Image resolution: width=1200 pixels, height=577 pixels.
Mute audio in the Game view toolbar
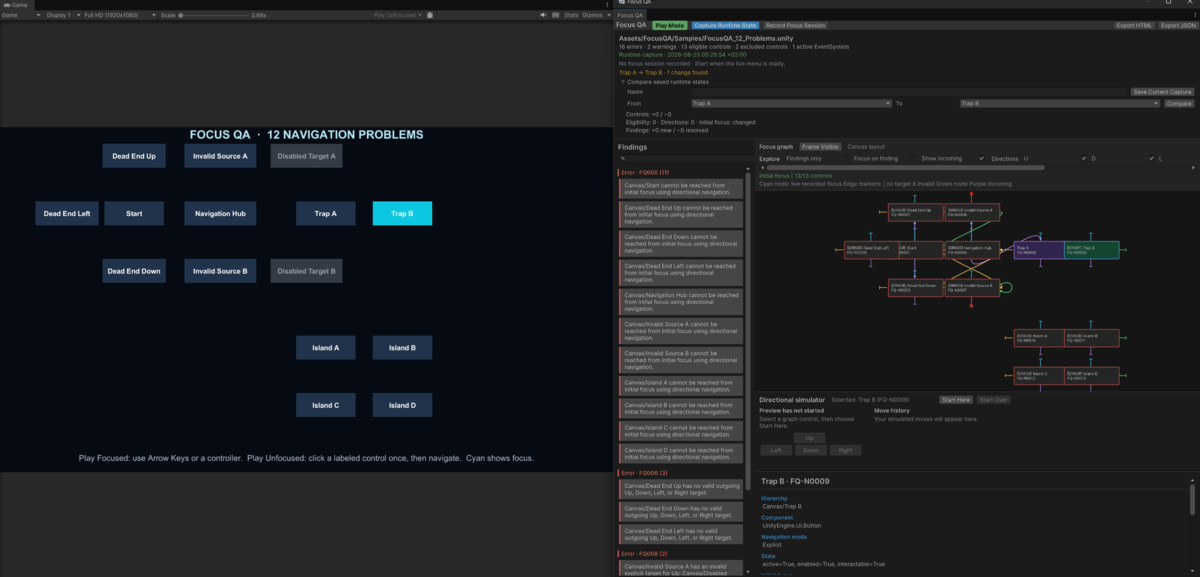pyautogui.click(x=543, y=16)
